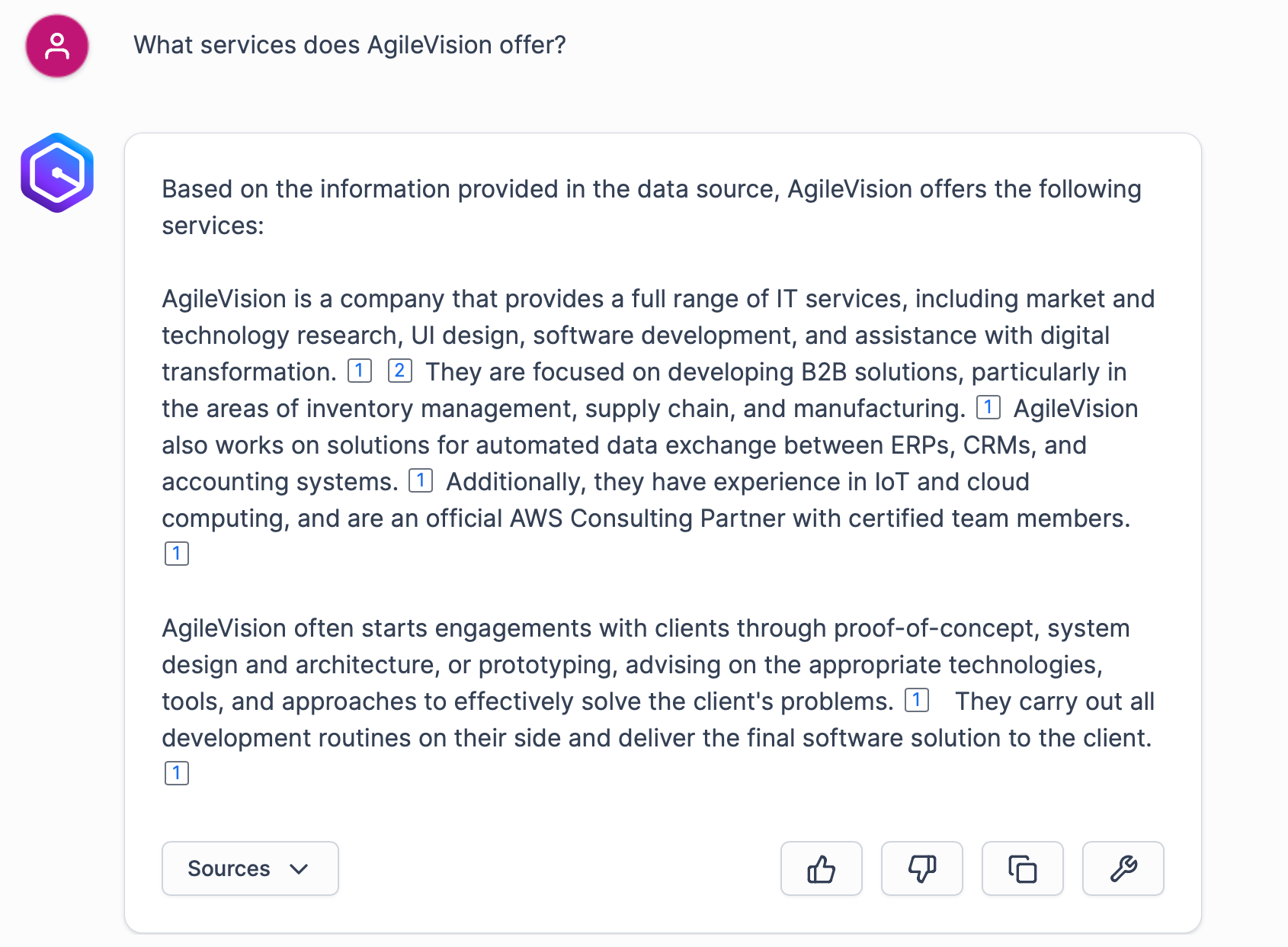Click the wrench tool icon
The image size is (1288, 947).
(1123, 868)
